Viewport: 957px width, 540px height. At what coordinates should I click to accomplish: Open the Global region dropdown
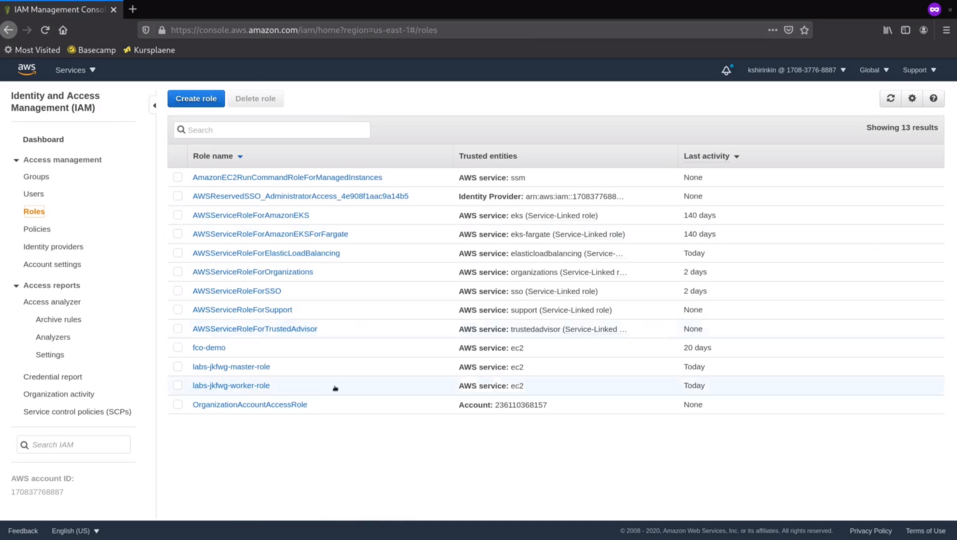tap(874, 70)
